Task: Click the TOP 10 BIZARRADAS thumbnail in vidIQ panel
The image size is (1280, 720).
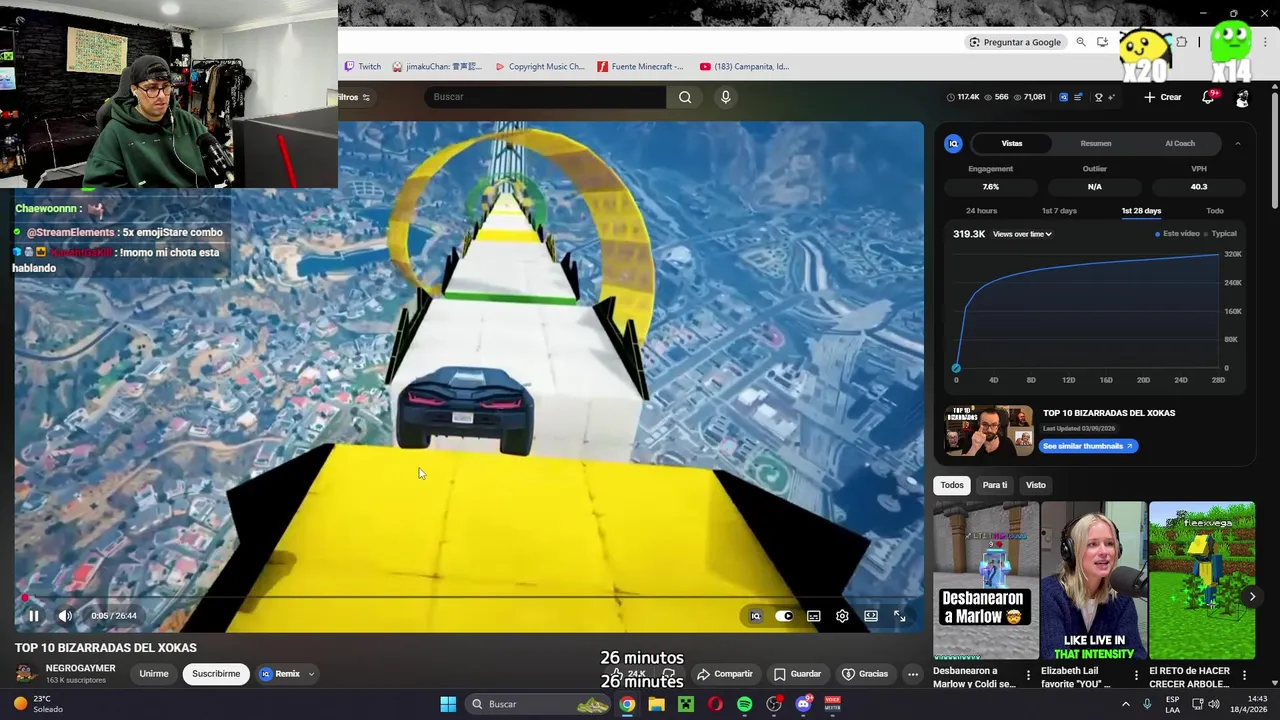Action: tap(989, 430)
